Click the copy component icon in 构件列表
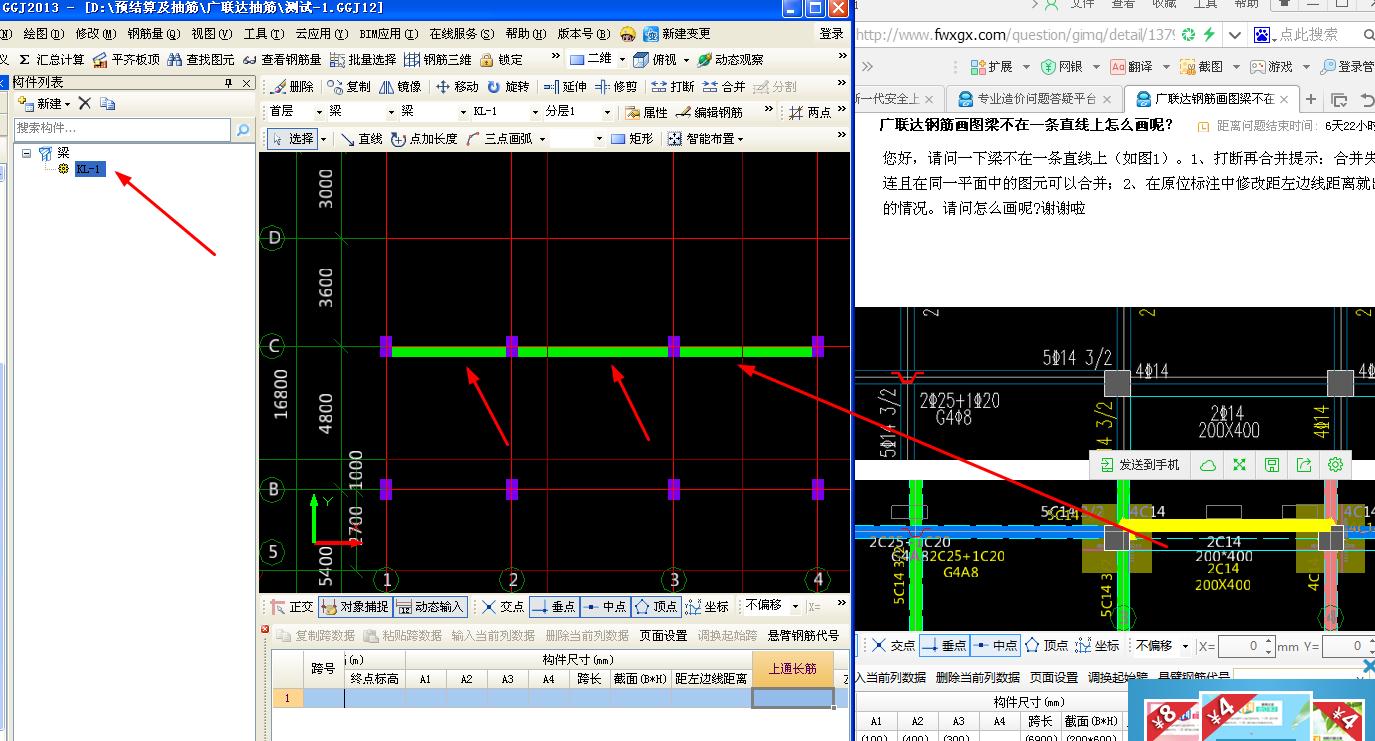1375x741 pixels. [x=108, y=103]
